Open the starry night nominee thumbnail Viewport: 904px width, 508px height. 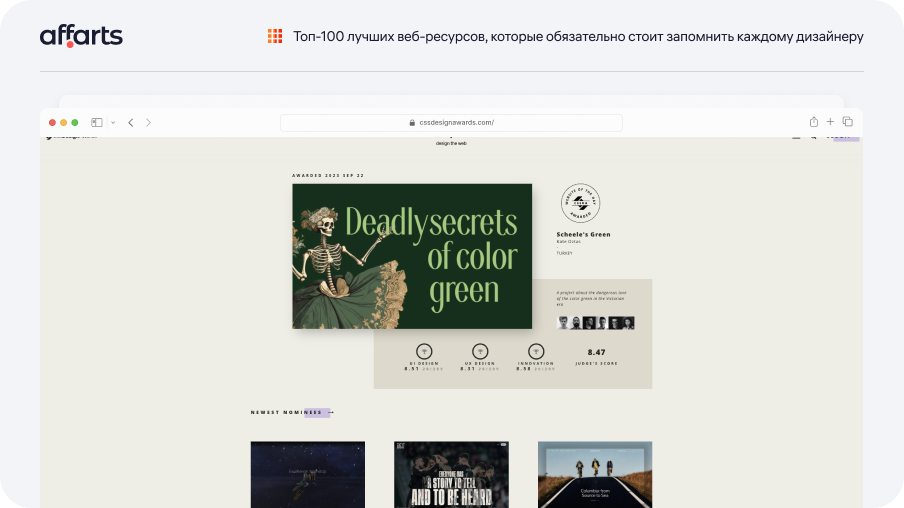coord(307,475)
